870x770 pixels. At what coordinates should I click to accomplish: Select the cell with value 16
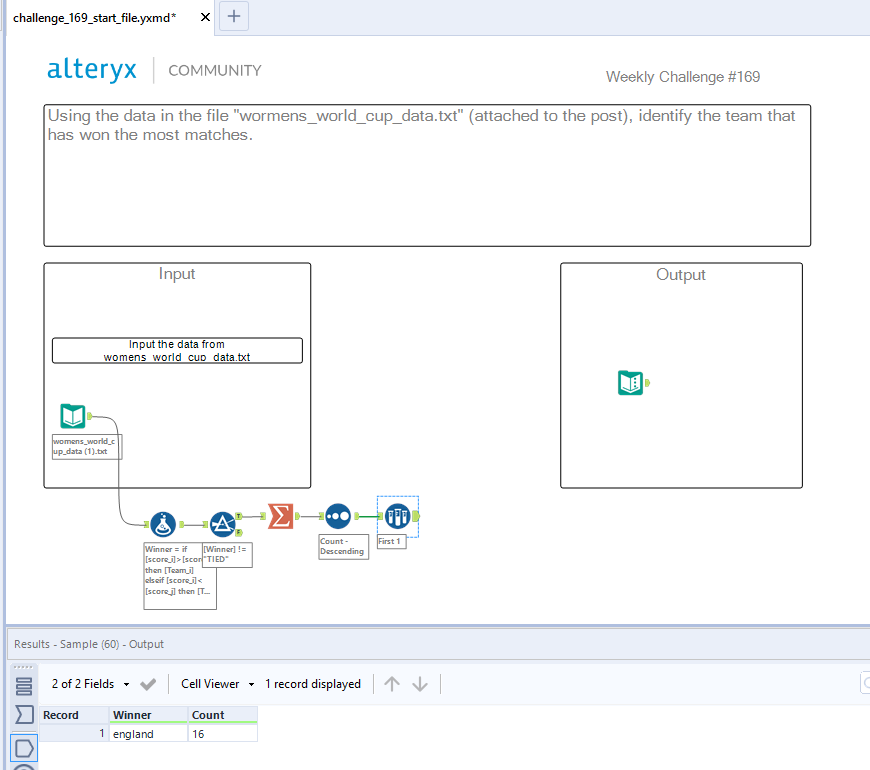[x=222, y=734]
